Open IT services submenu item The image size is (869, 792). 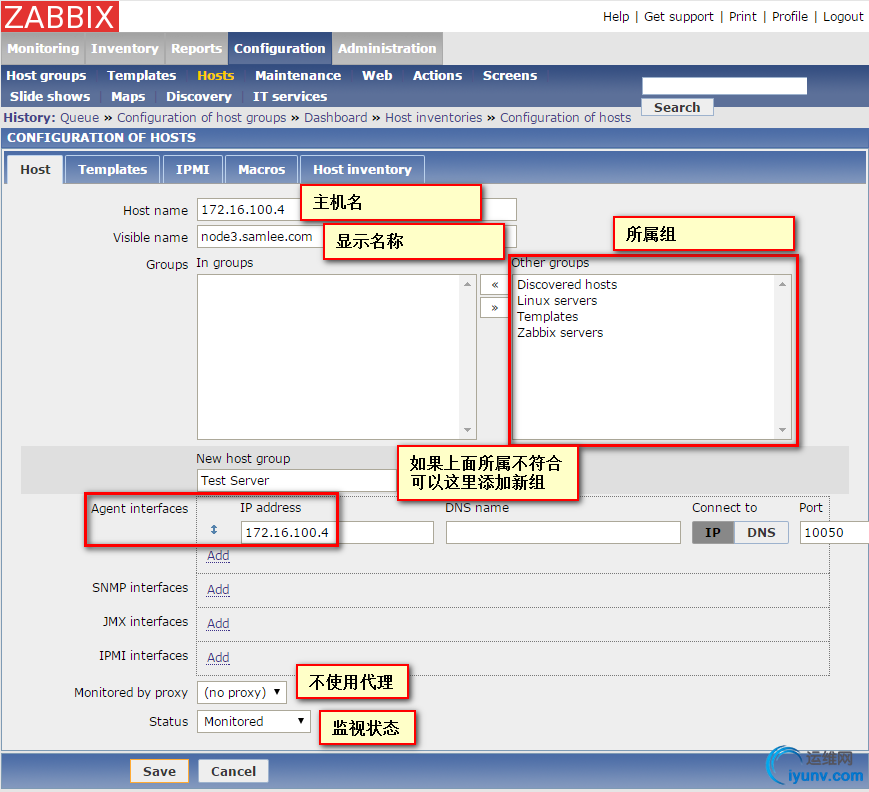pyautogui.click(x=290, y=96)
